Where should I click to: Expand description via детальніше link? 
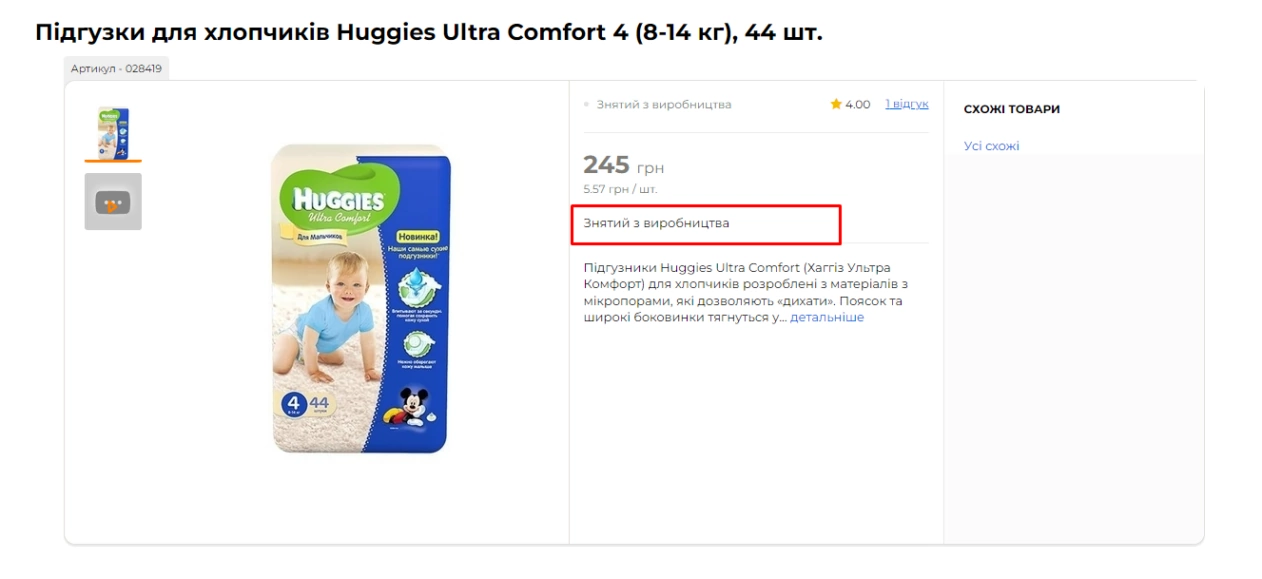[x=827, y=318]
